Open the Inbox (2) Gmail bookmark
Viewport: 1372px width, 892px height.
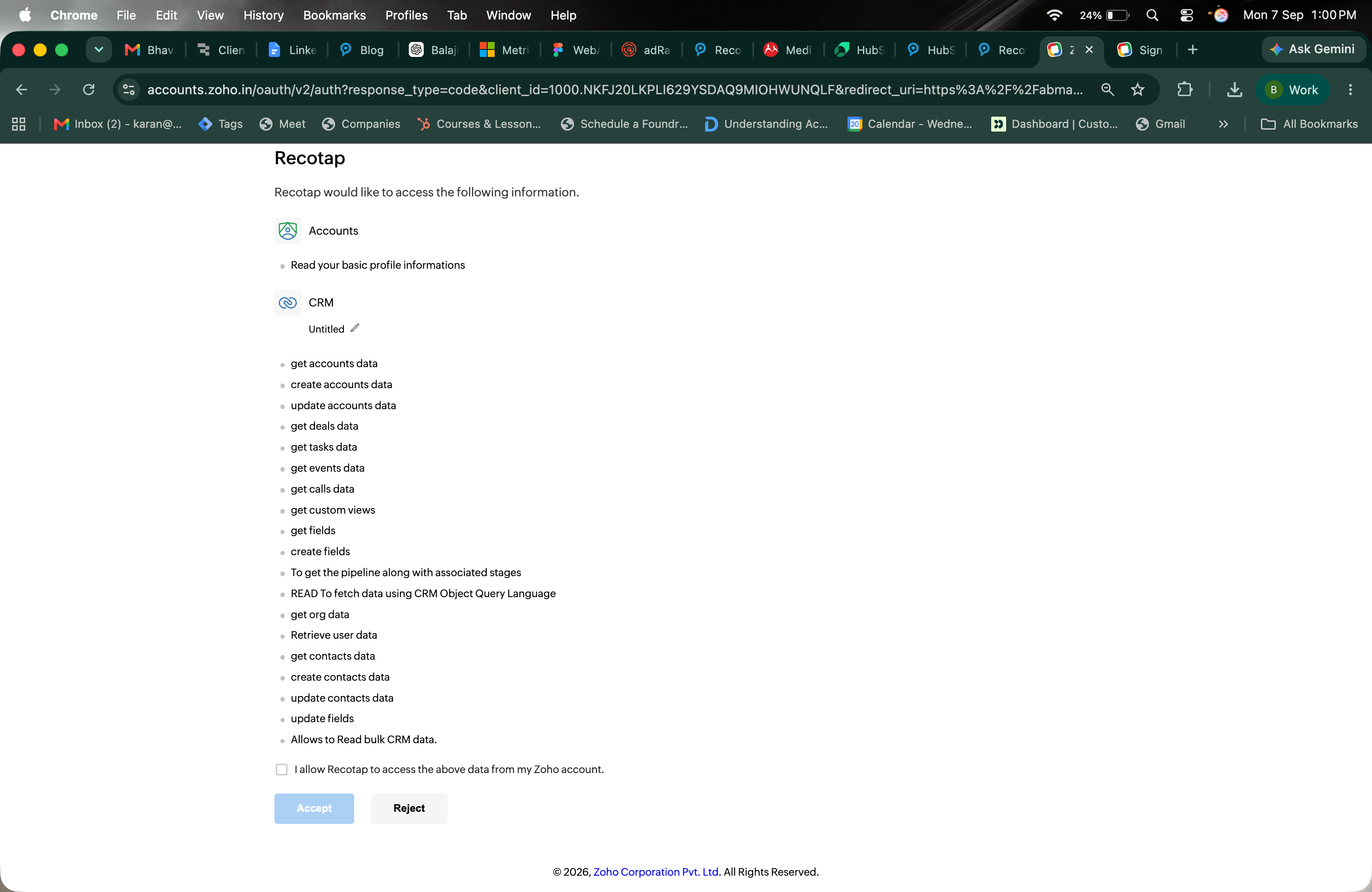tap(118, 124)
